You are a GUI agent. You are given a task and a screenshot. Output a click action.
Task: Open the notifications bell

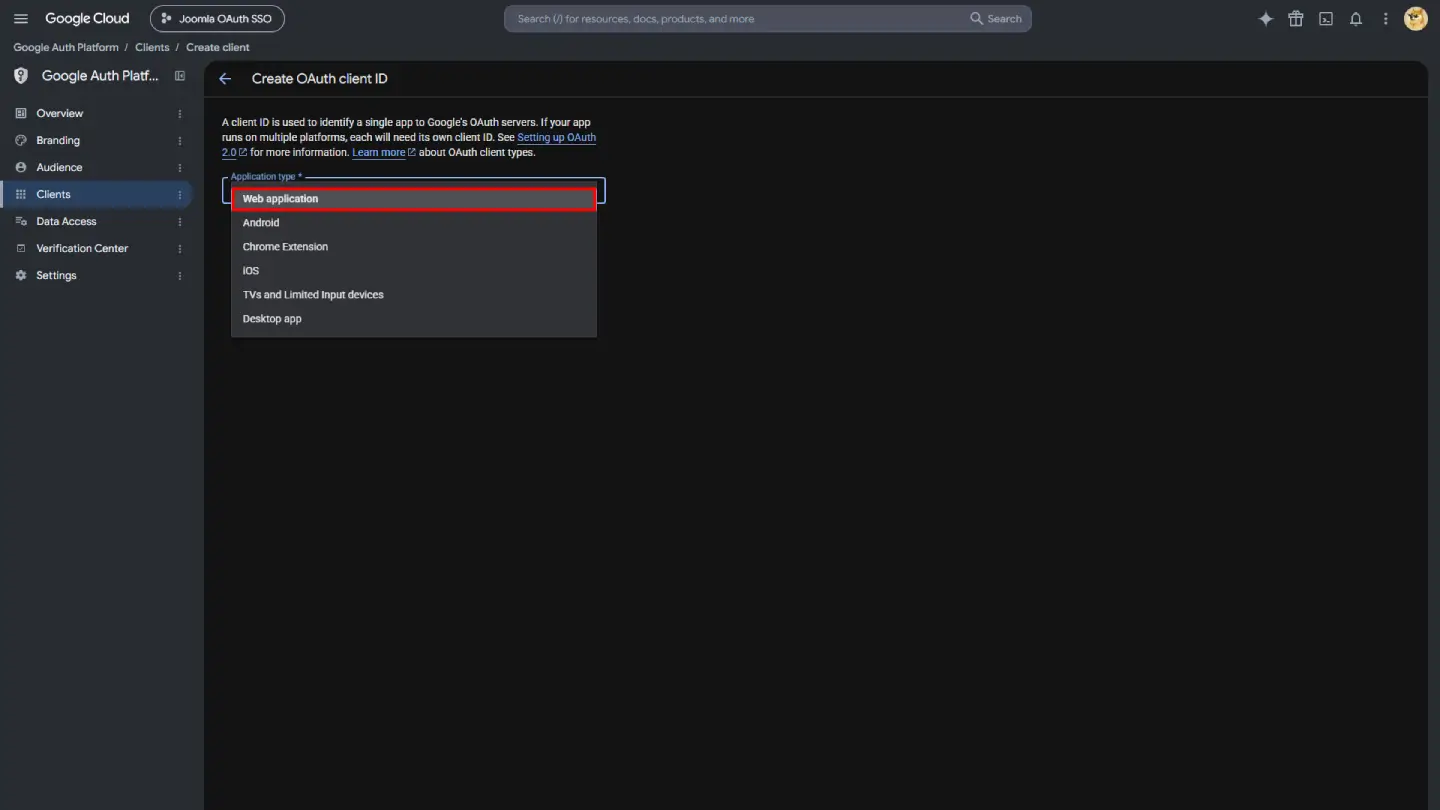1356,19
